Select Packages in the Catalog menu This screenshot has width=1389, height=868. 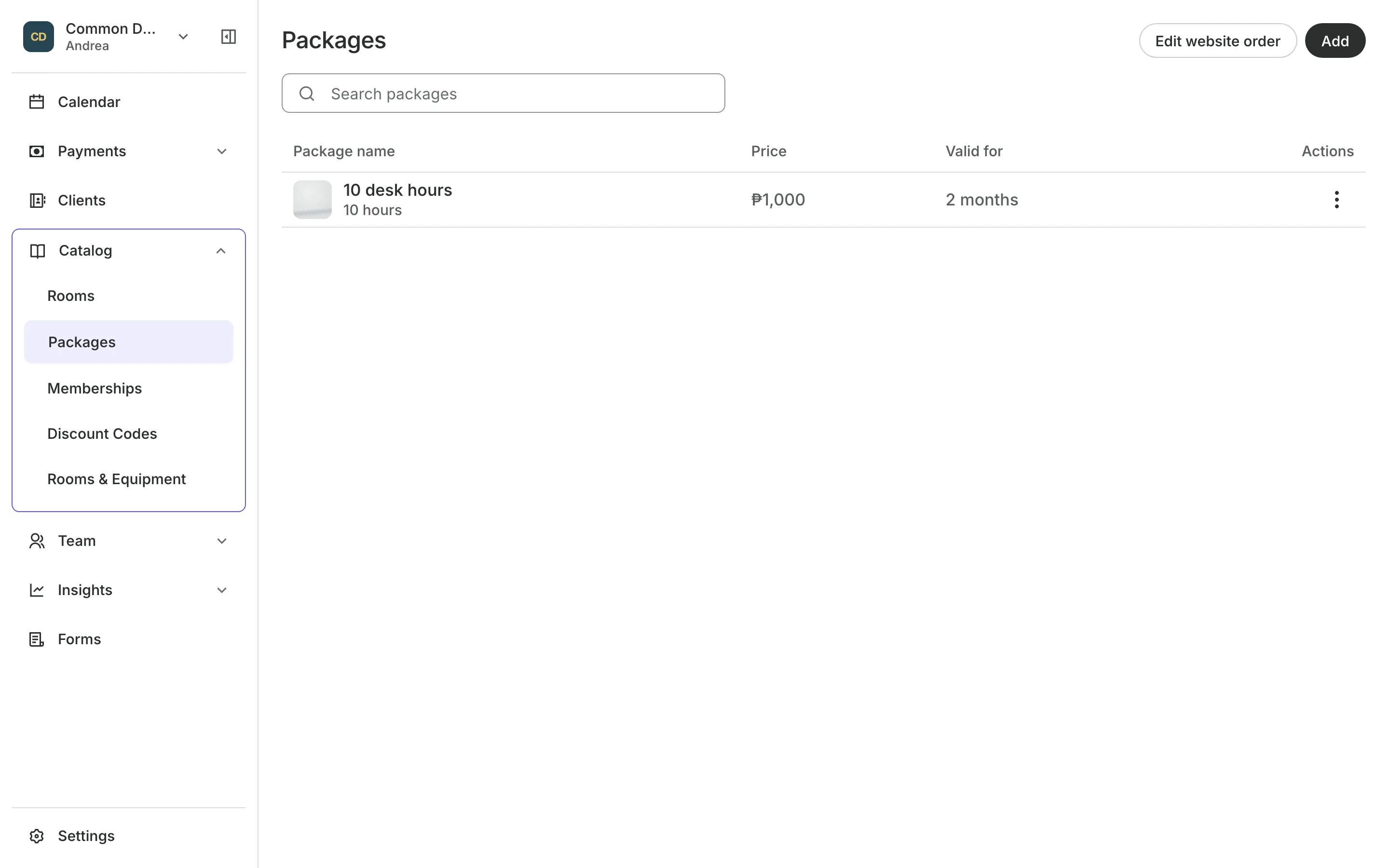(x=129, y=342)
